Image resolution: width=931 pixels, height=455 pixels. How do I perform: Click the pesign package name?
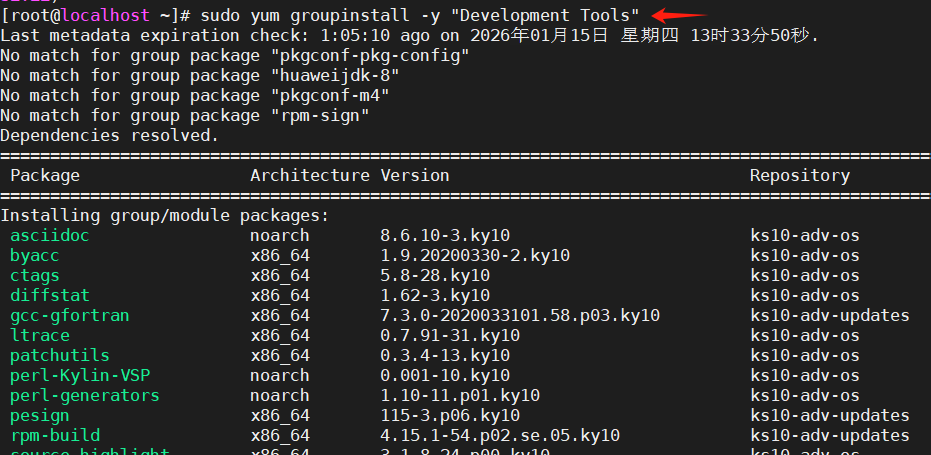[40, 415]
